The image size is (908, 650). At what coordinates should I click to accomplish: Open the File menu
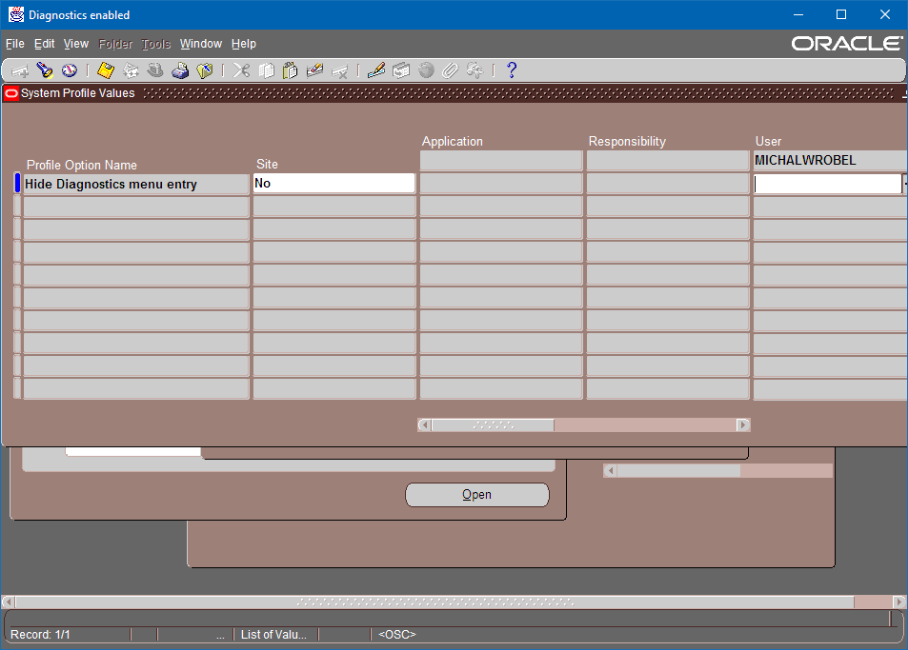tap(15, 44)
